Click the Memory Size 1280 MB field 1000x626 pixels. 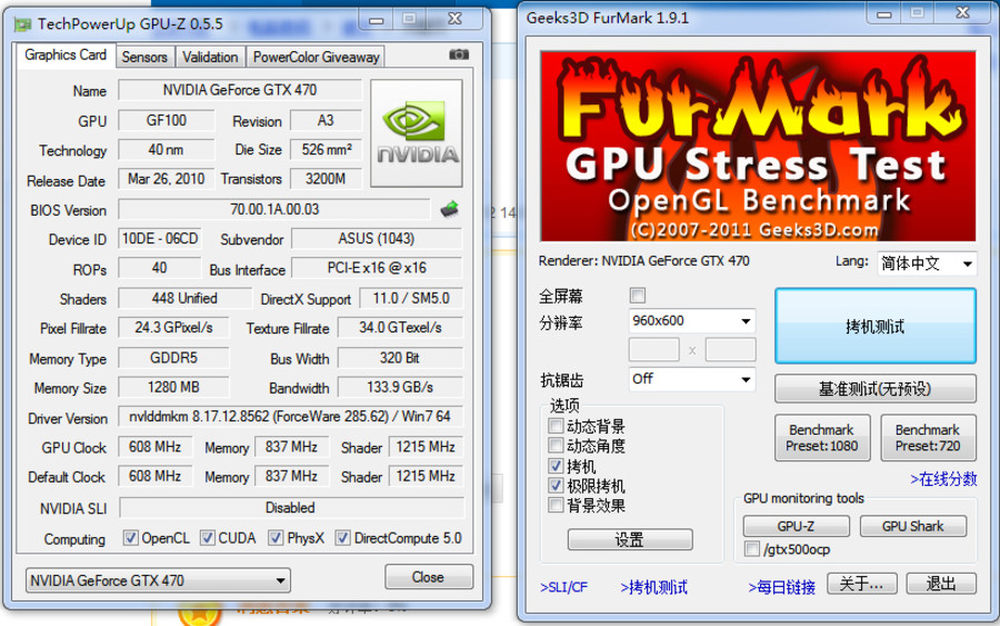pyautogui.click(x=173, y=387)
